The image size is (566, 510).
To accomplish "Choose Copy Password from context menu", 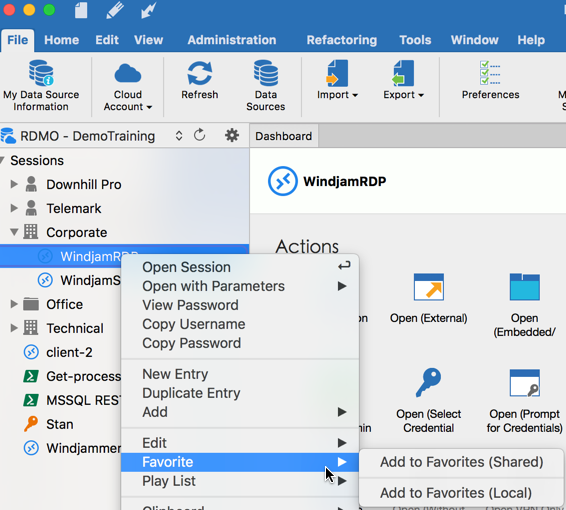I will 240,343.
